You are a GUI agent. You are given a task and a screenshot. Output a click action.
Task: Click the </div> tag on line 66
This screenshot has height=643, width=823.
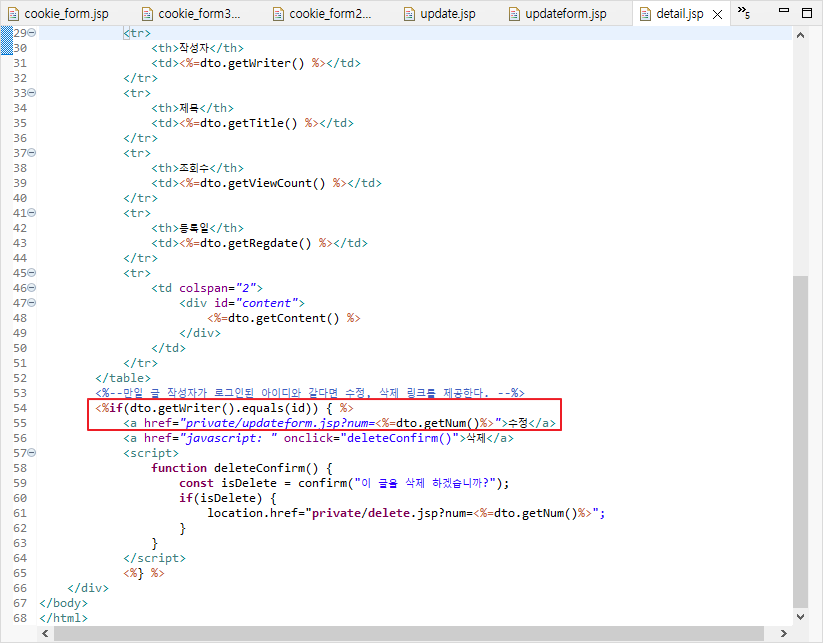(x=88, y=588)
